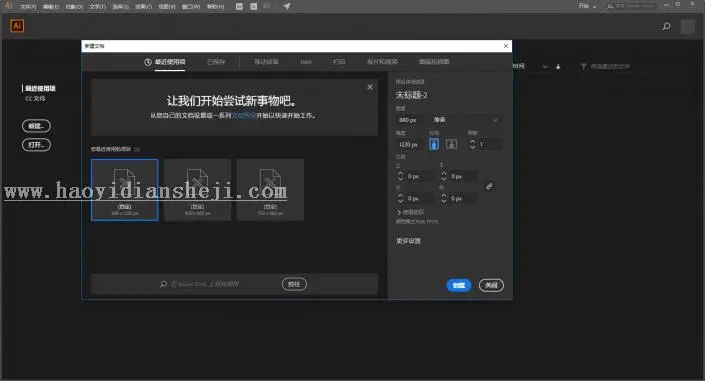Viewport: 705px width, 381px height.
Task: Click 更多设置 (More Settings)
Action: point(408,241)
